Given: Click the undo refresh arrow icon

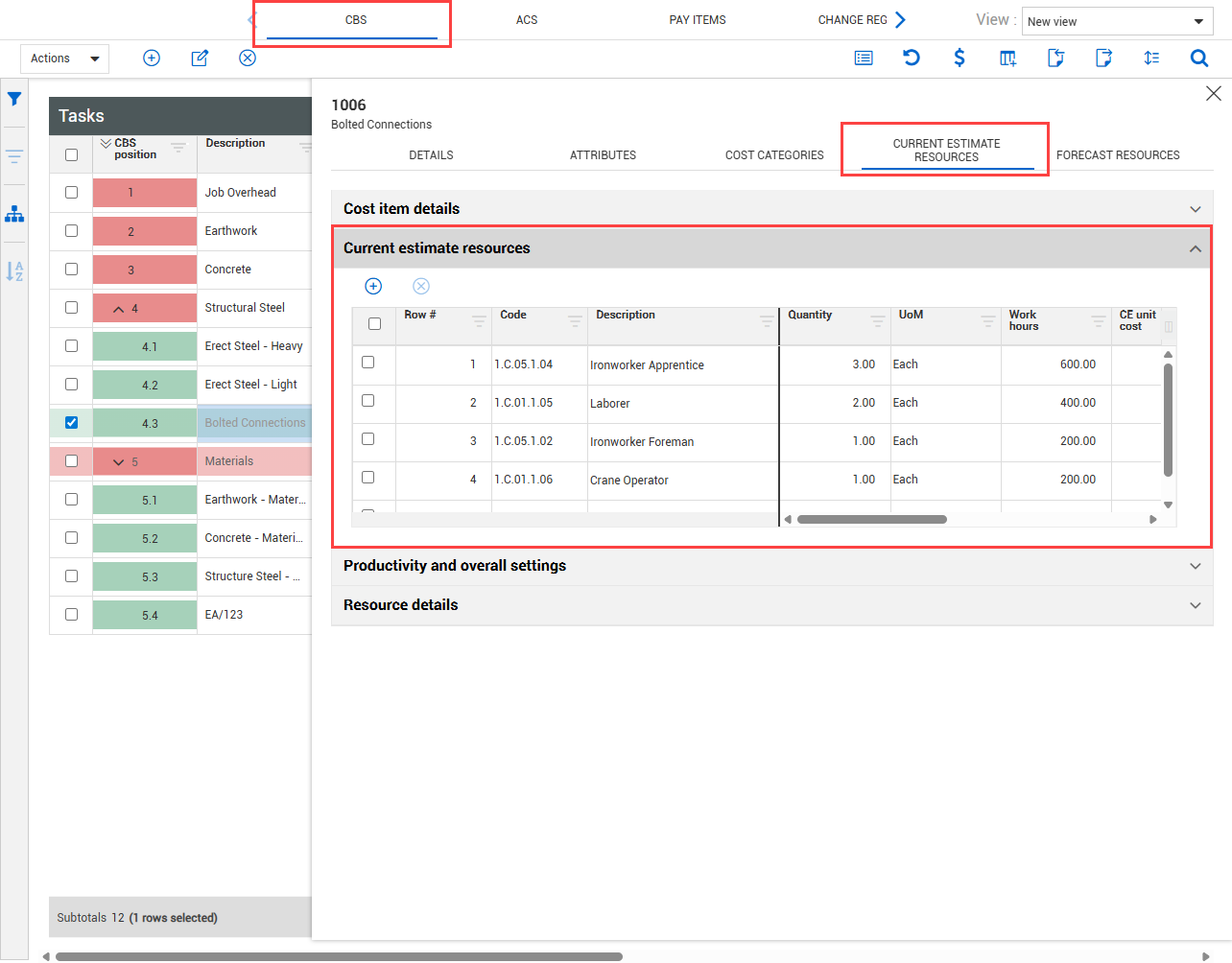Looking at the screenshot, I should tap(912, 58).
